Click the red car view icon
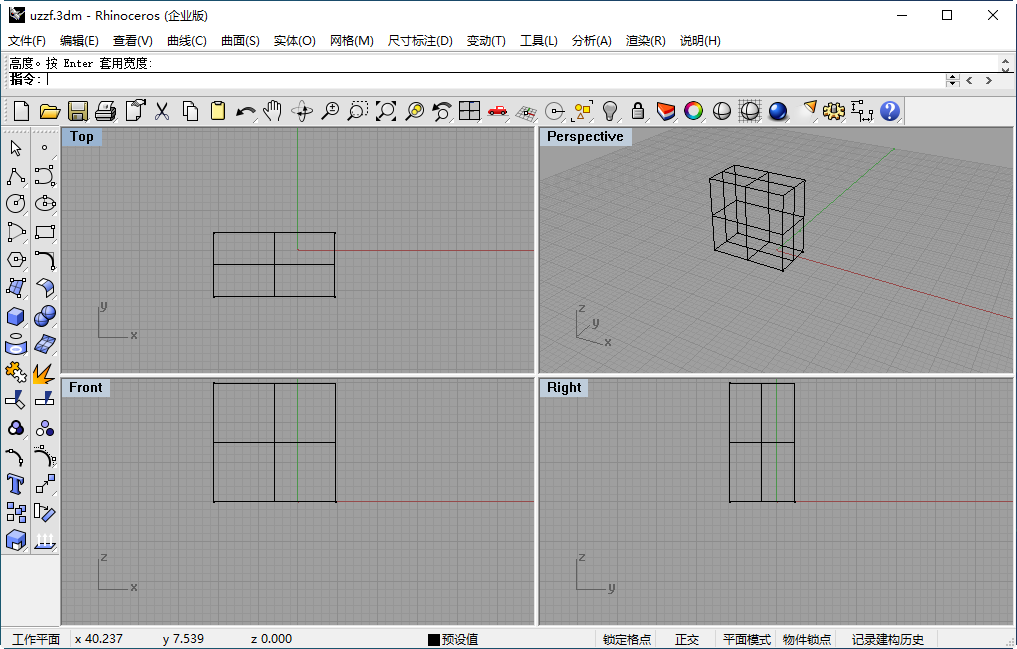The height and width of the screenshot is (649, 1017). pos(497,112)
